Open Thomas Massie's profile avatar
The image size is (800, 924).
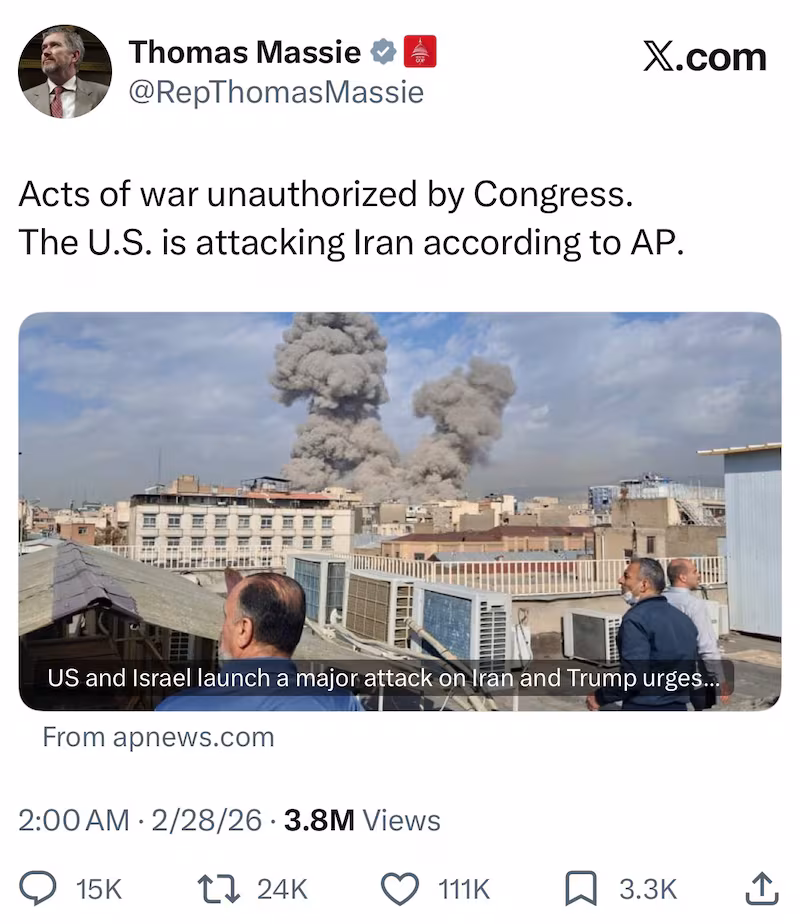pyautogui.click(x=63, y=70)
